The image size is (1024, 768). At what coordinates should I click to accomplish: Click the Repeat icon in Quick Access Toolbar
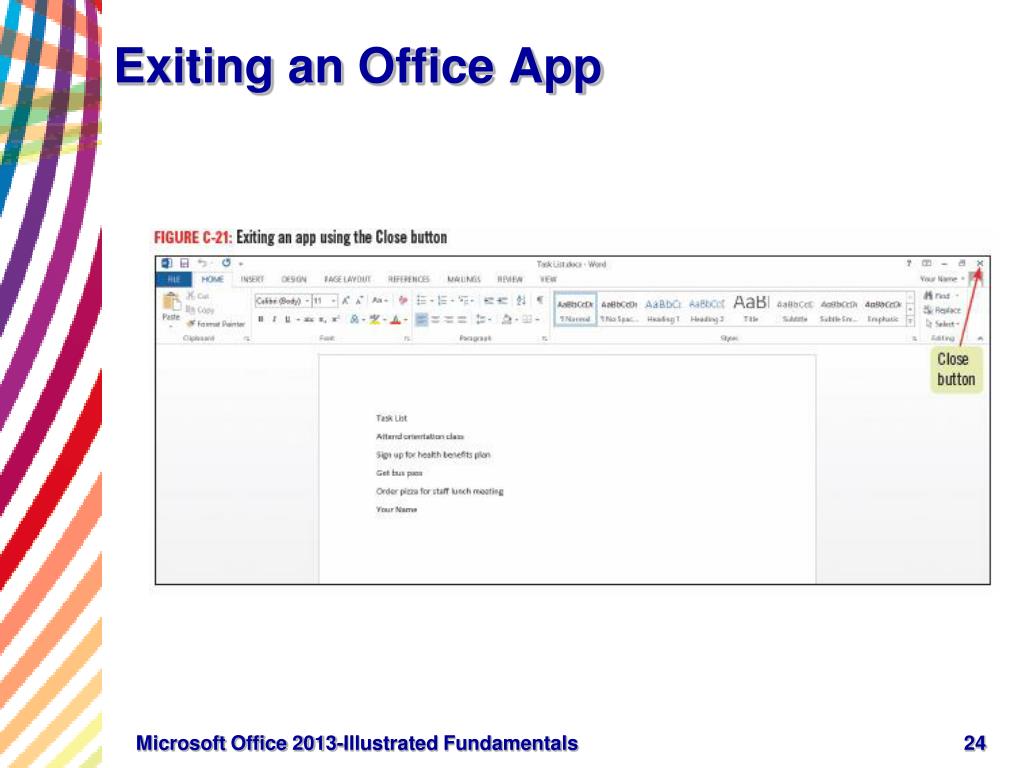click(226, 263)
